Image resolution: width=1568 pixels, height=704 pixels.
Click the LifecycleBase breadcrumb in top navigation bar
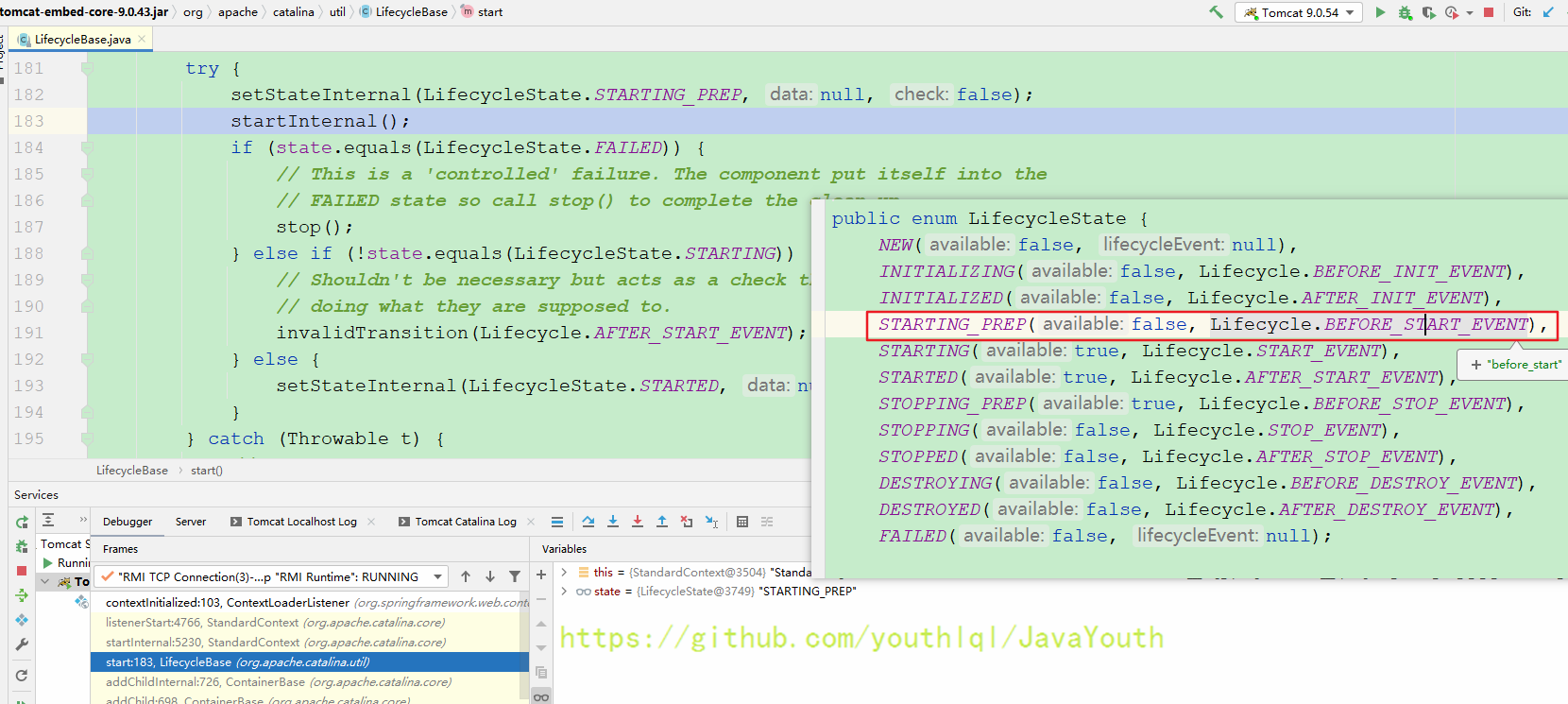(x=411, y=12)
